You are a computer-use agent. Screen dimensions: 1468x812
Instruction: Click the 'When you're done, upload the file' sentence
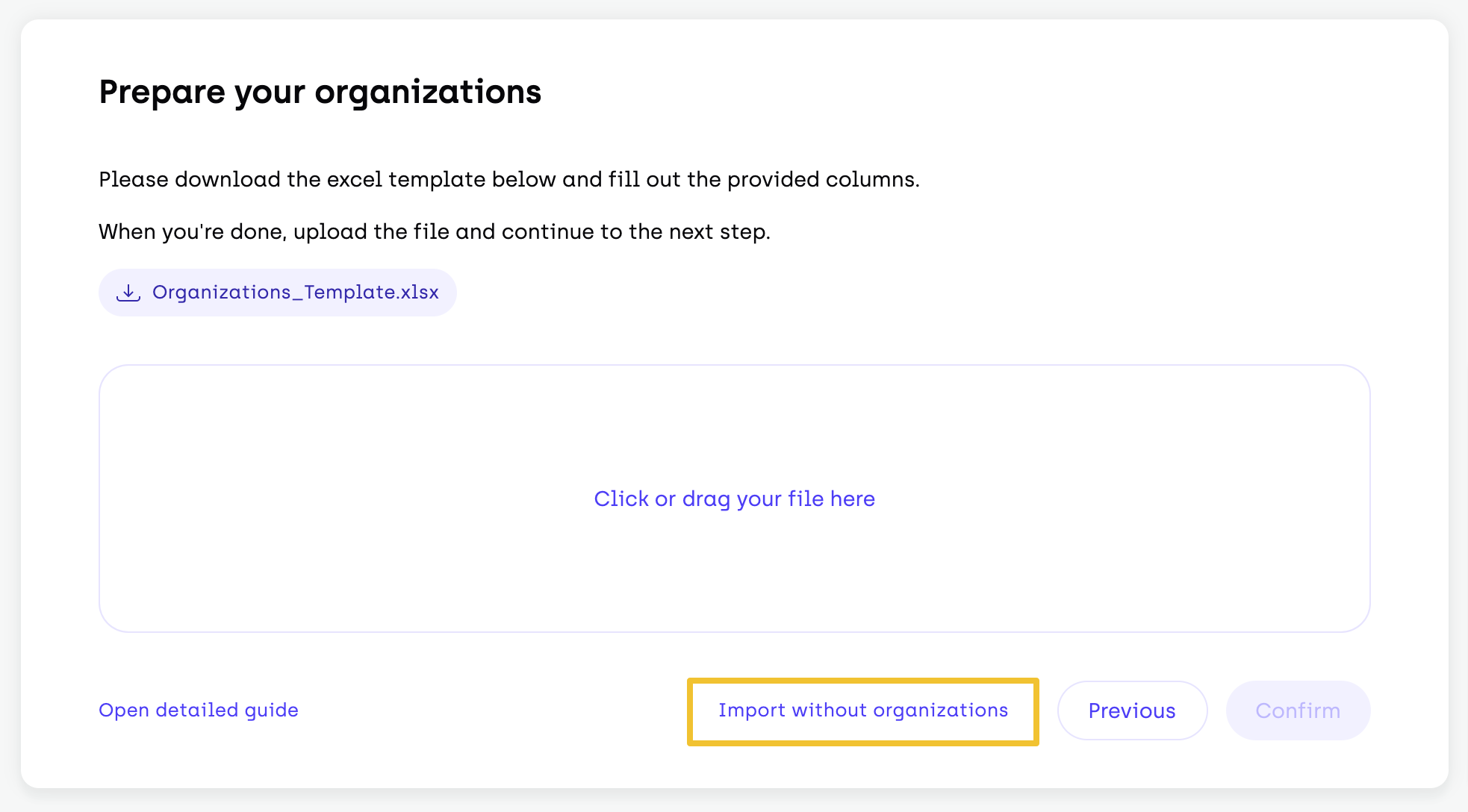[434, 231]
